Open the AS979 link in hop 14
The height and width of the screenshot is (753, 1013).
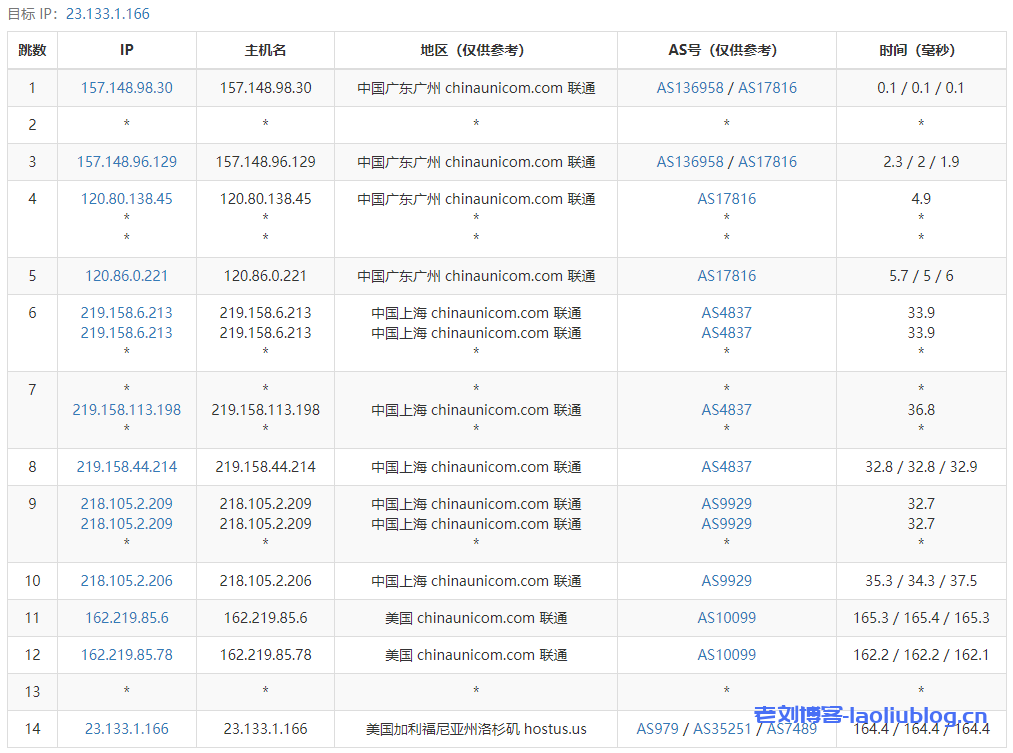pyautogui.click(x=658, y=729)
